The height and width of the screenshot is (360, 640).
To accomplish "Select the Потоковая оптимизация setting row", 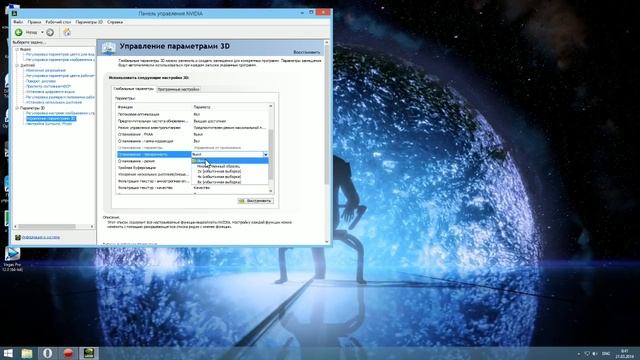I will 192,114.
